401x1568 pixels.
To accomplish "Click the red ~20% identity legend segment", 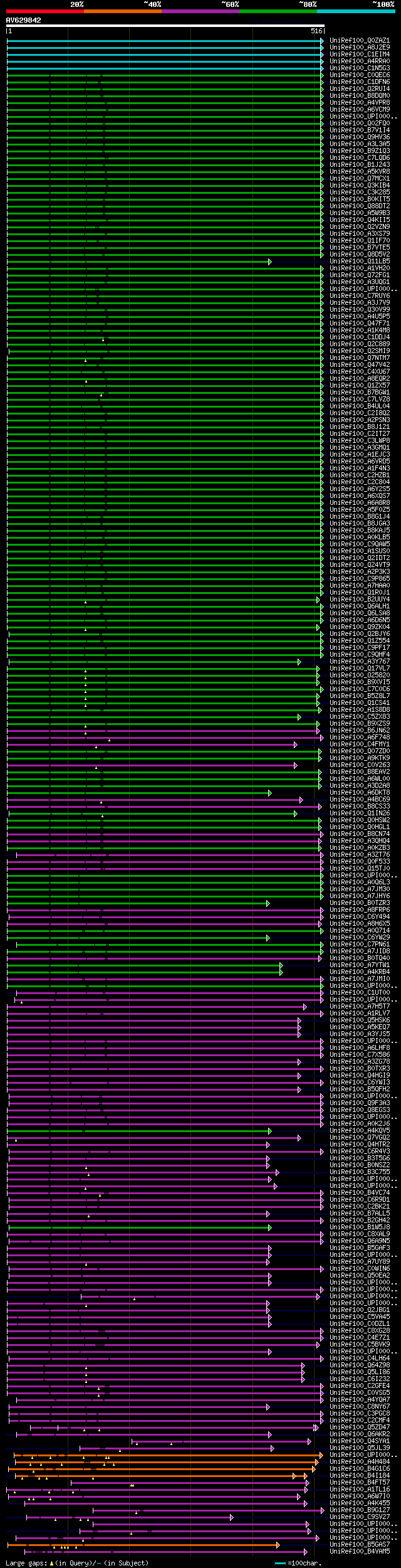I will pyautogui.click(x=45, y=11).
